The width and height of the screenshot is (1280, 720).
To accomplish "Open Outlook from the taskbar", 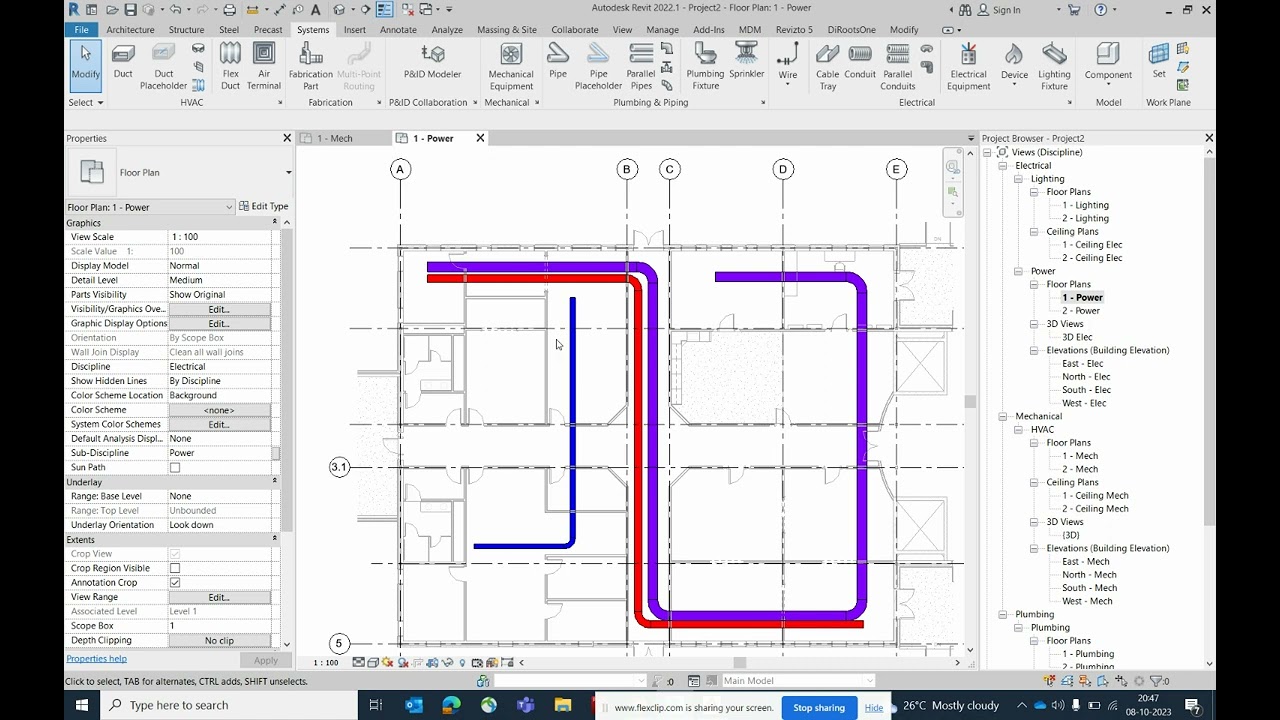I will [x=414, y=705].
